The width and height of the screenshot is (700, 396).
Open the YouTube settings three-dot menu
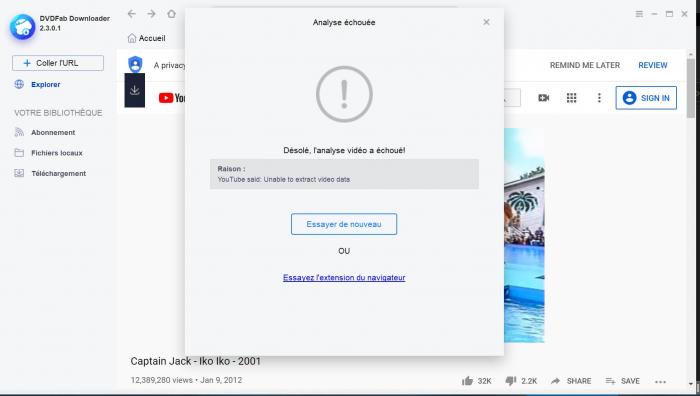(599, 98)
